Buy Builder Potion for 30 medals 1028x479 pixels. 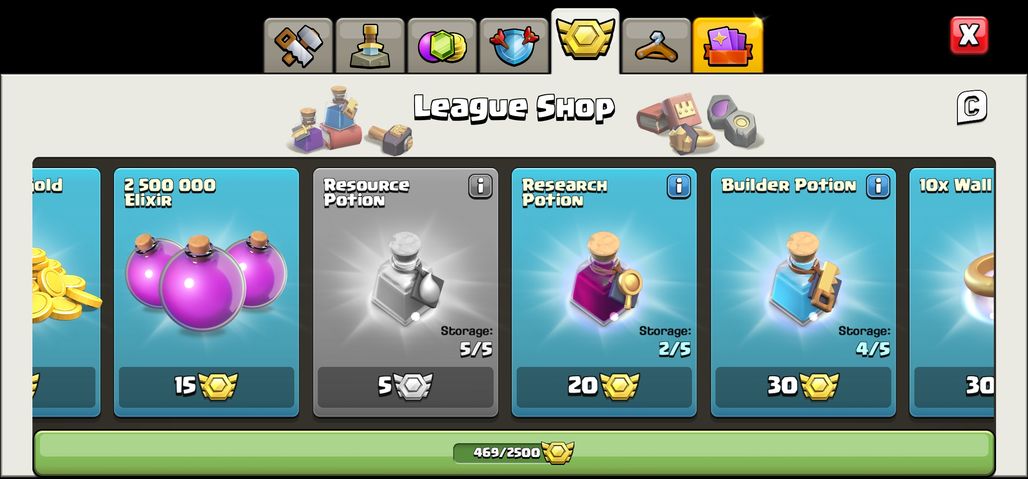pyautogui.click(x=803, y=387)
